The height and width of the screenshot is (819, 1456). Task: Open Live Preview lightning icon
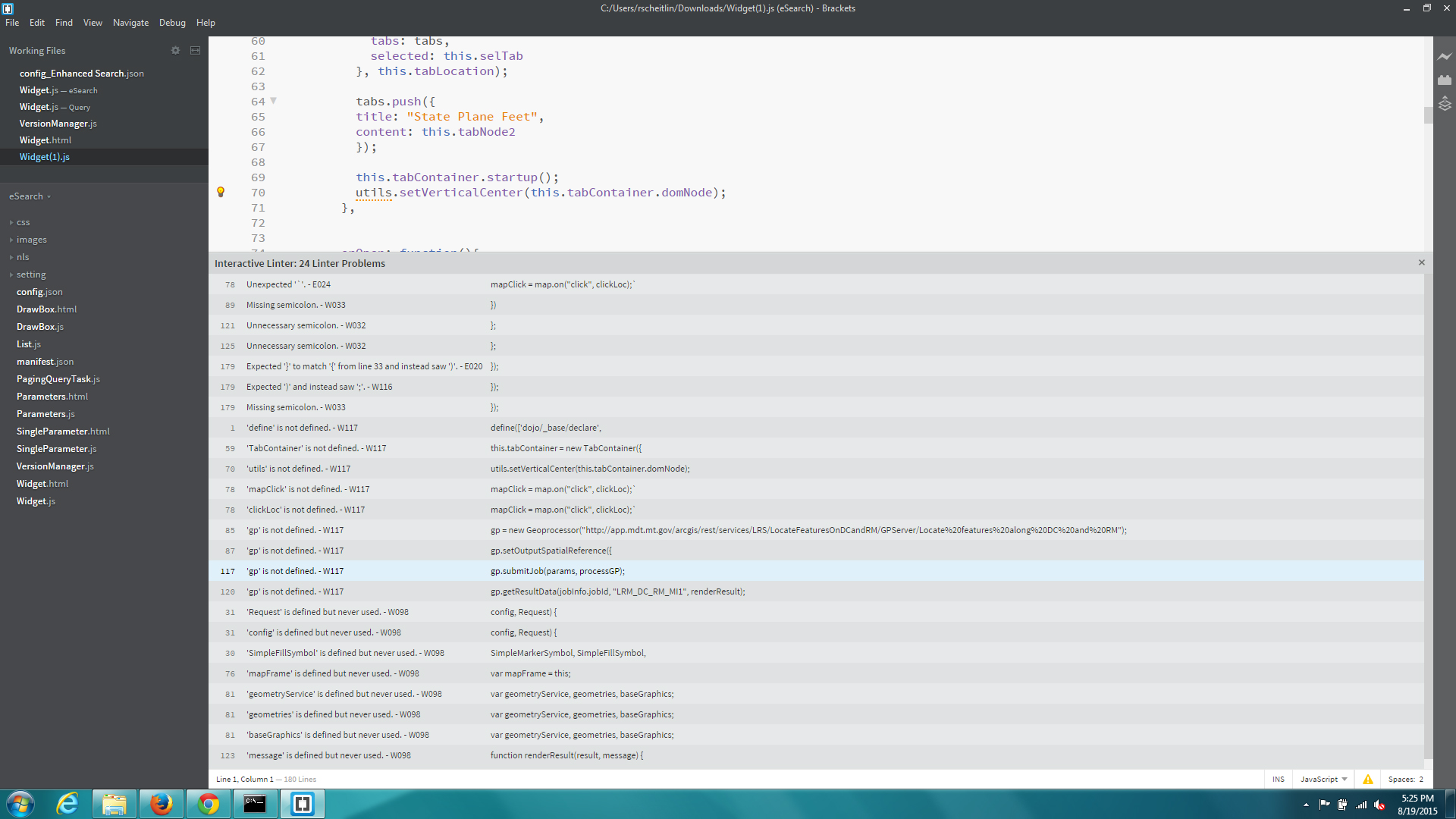pos(1445,56)
